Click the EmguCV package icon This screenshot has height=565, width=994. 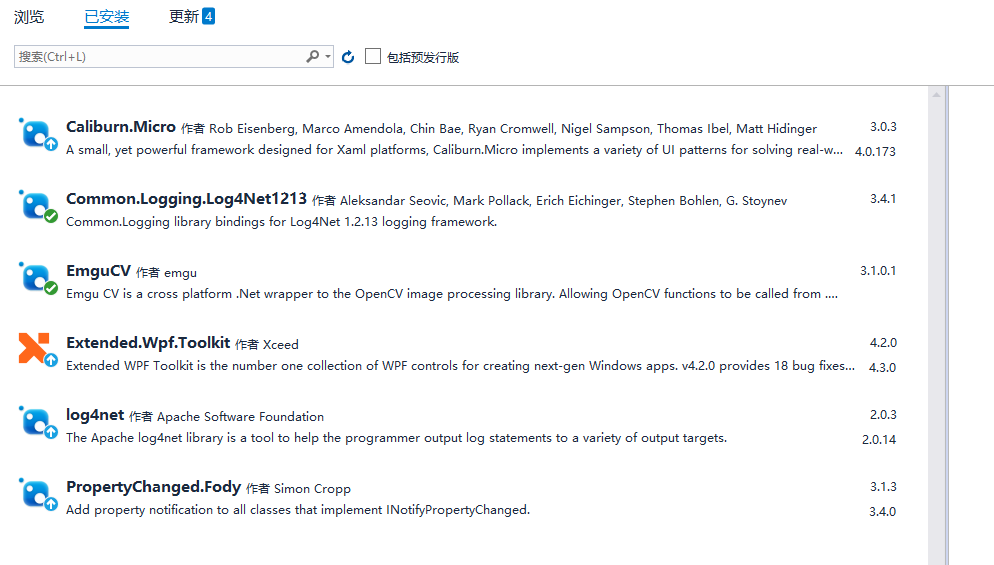[38, 278]
